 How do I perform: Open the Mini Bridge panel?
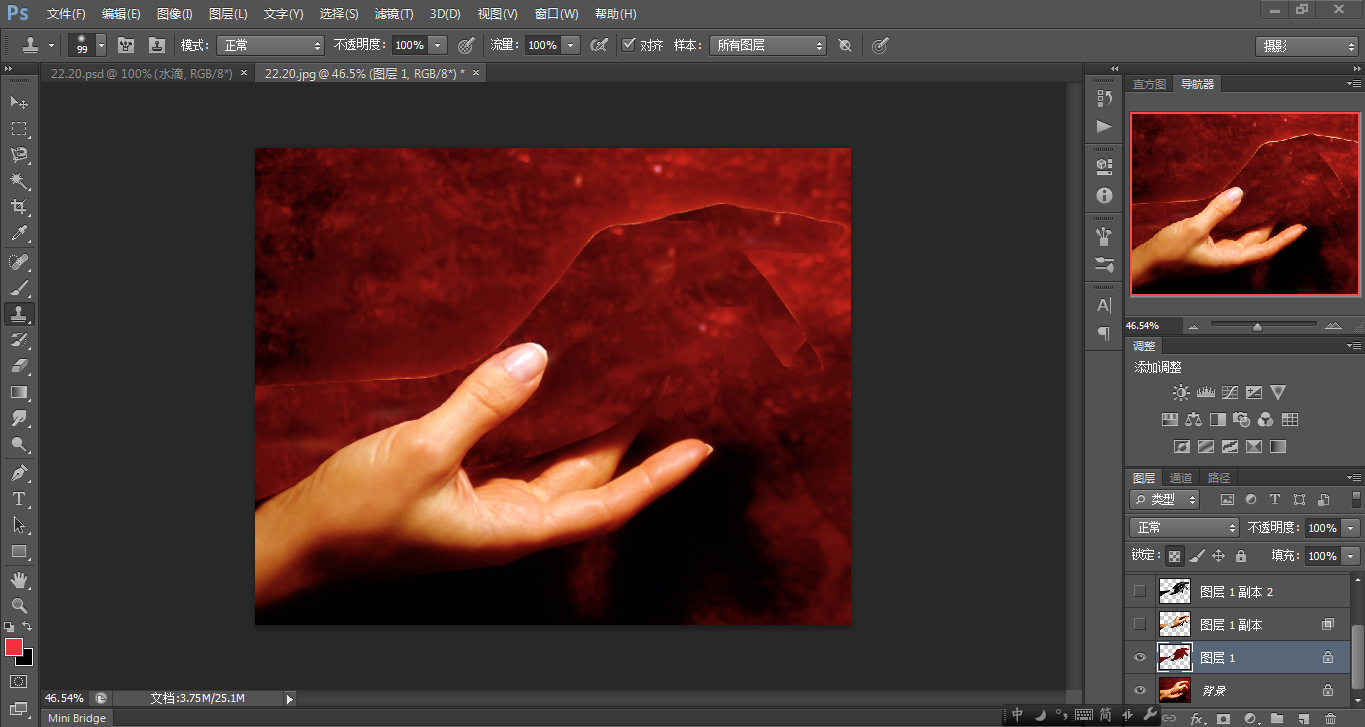click(76, 717)
